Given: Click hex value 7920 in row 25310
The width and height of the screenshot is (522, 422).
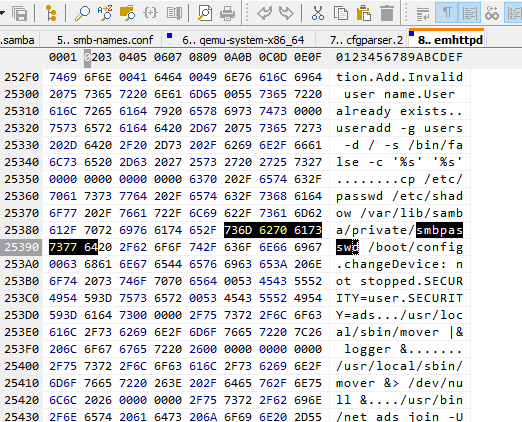Looking at the screenshot, I should click(168, 111).
